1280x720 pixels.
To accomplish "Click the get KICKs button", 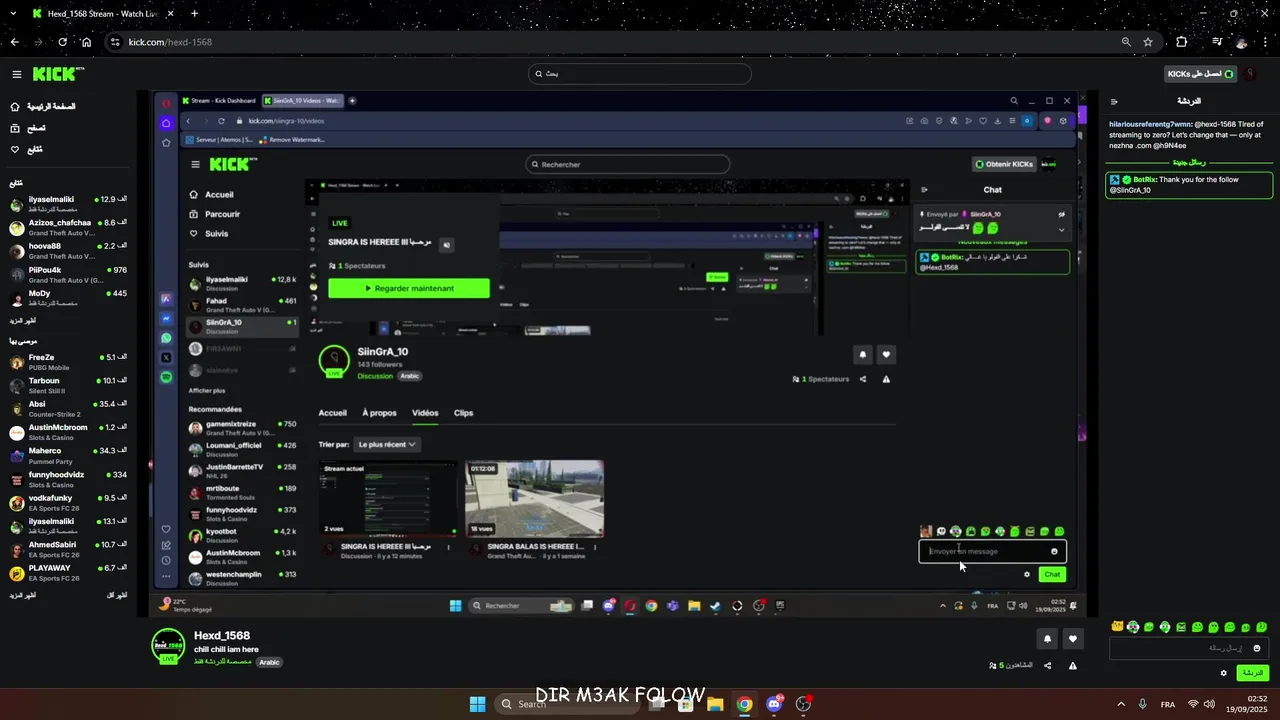I will click(x=1201, y=74).
